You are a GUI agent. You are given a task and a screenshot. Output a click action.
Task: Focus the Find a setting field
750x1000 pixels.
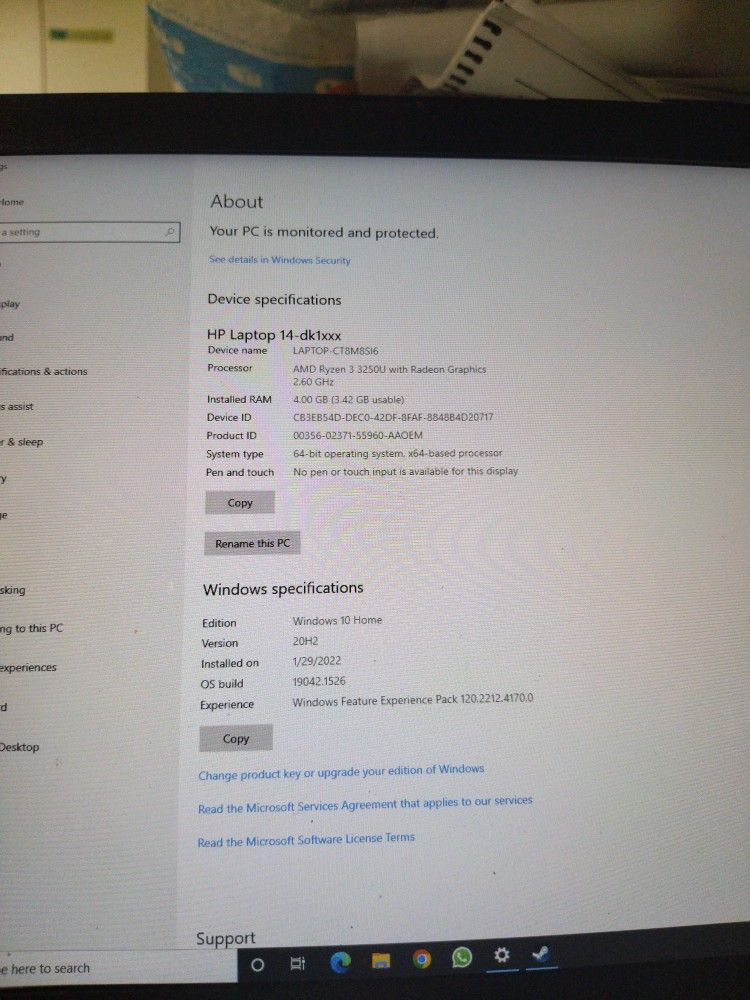pyautogui.click(x=89, y=232)
